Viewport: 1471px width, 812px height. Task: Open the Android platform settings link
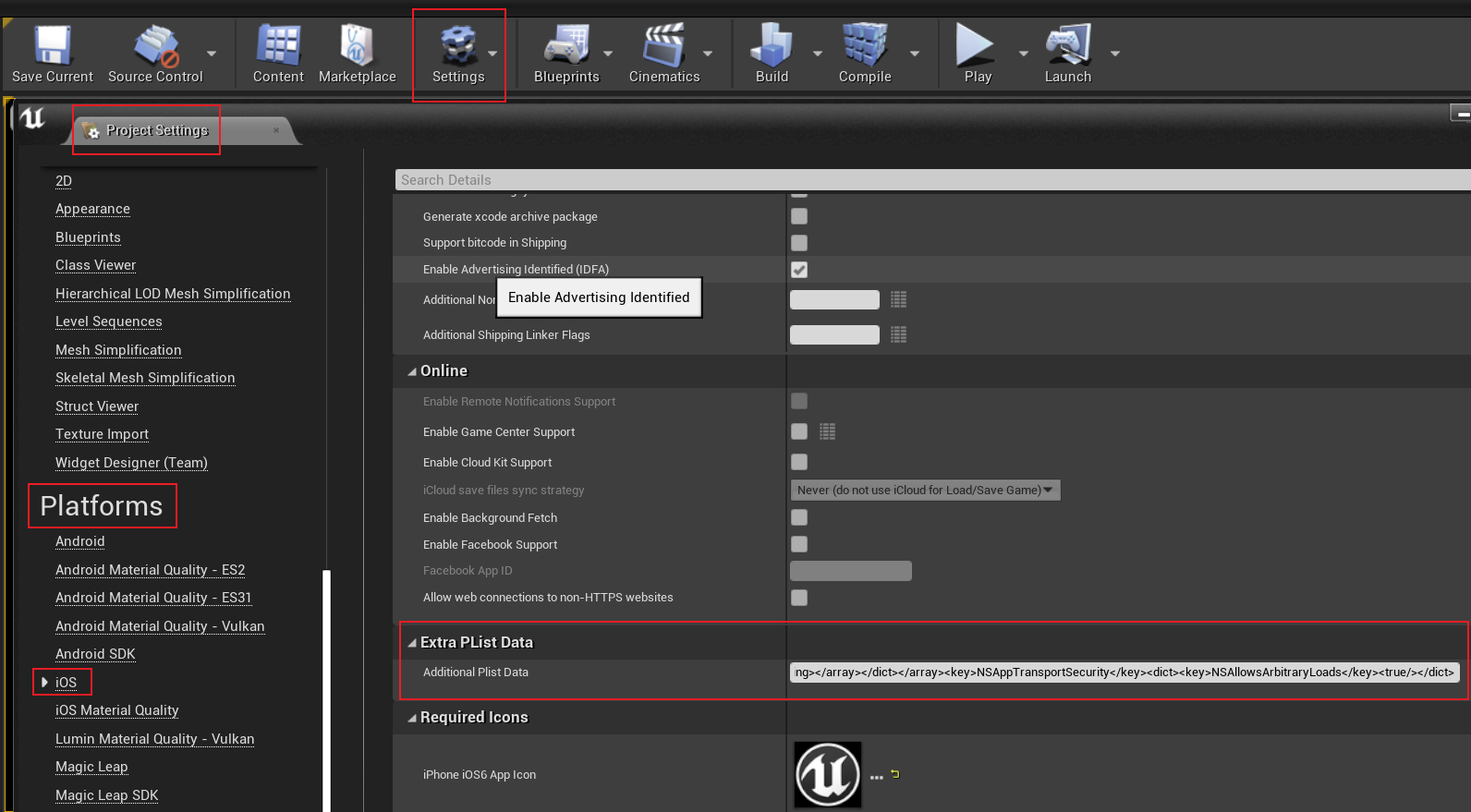(x=79, y=541)
